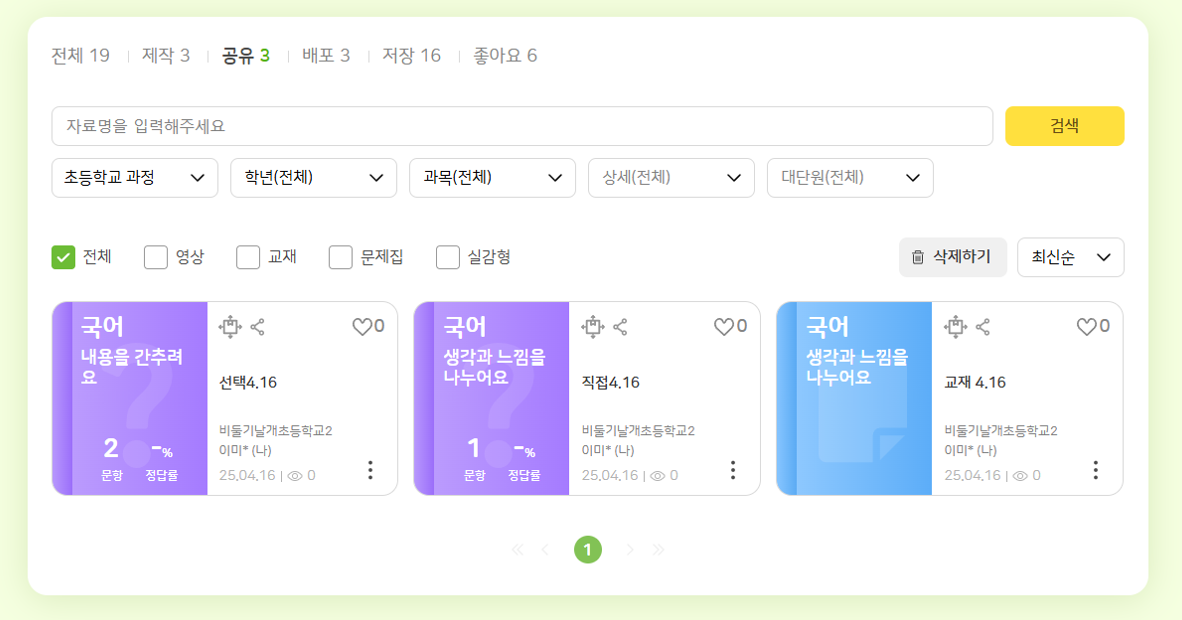Expand the 초등학교 과정 dropdown

(135, 178)
